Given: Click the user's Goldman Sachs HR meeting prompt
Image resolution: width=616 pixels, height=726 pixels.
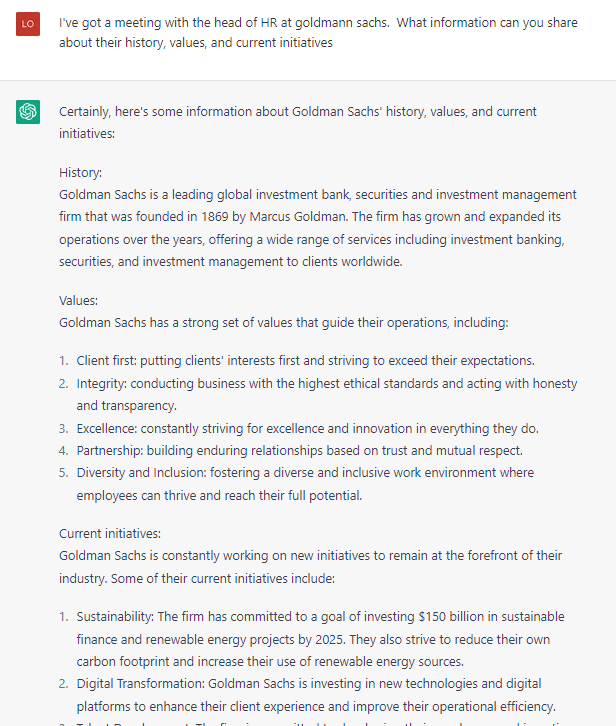Looking at the screenshot, I should [318, 32].
